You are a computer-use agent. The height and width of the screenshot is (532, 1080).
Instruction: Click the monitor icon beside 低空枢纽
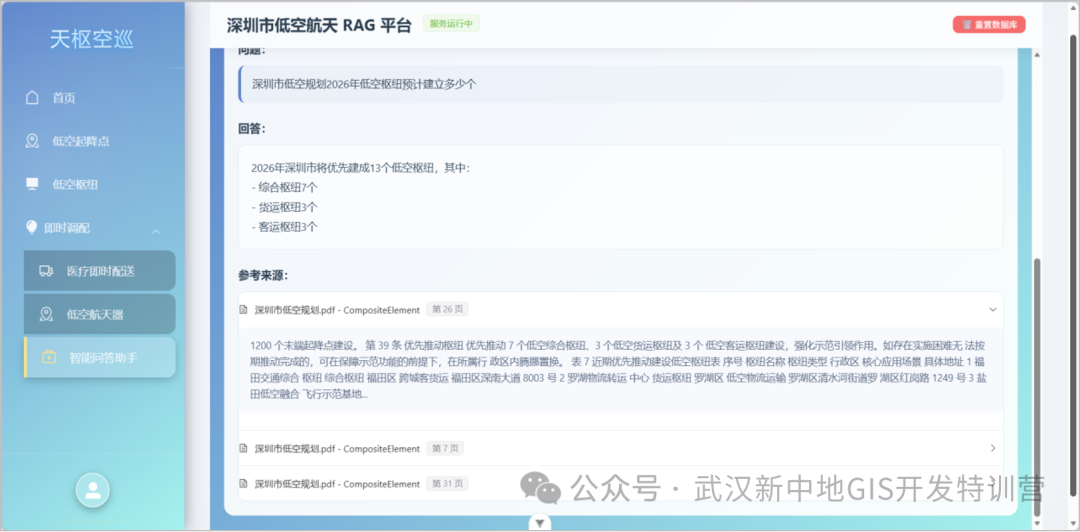(x=32, y=184)
